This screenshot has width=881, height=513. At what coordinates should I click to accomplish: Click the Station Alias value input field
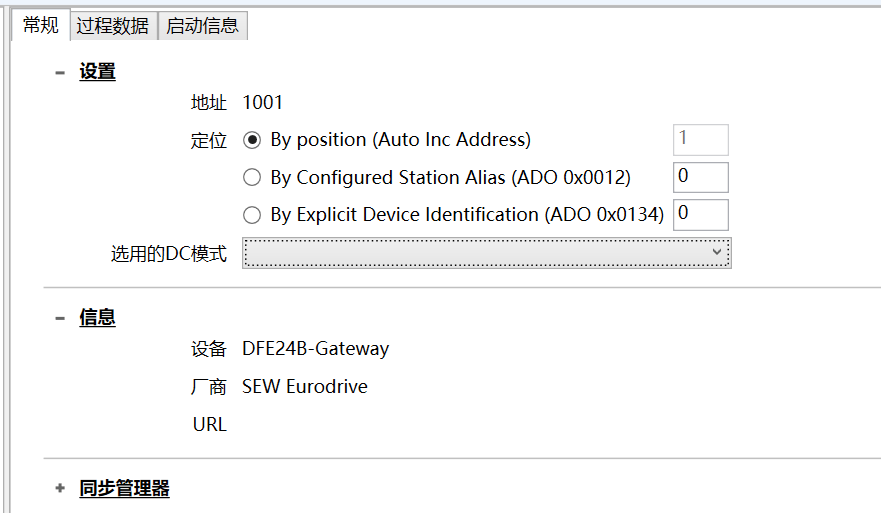point(701,177)
